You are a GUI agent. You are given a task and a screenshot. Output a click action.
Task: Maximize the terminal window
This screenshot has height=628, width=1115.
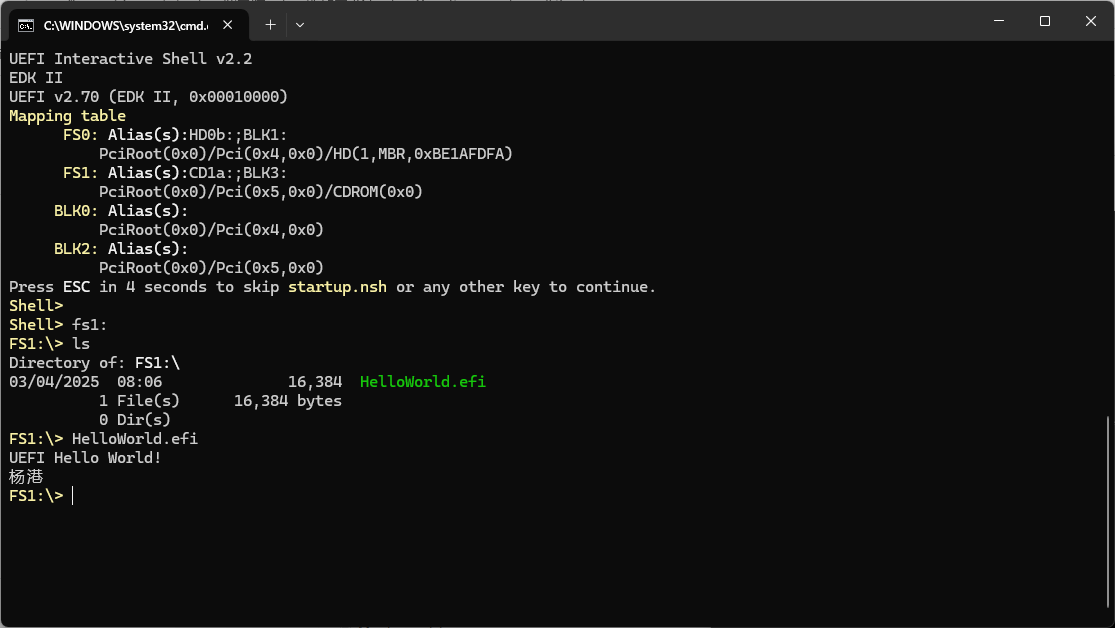pyautogui.click(x=1045, y=21)
